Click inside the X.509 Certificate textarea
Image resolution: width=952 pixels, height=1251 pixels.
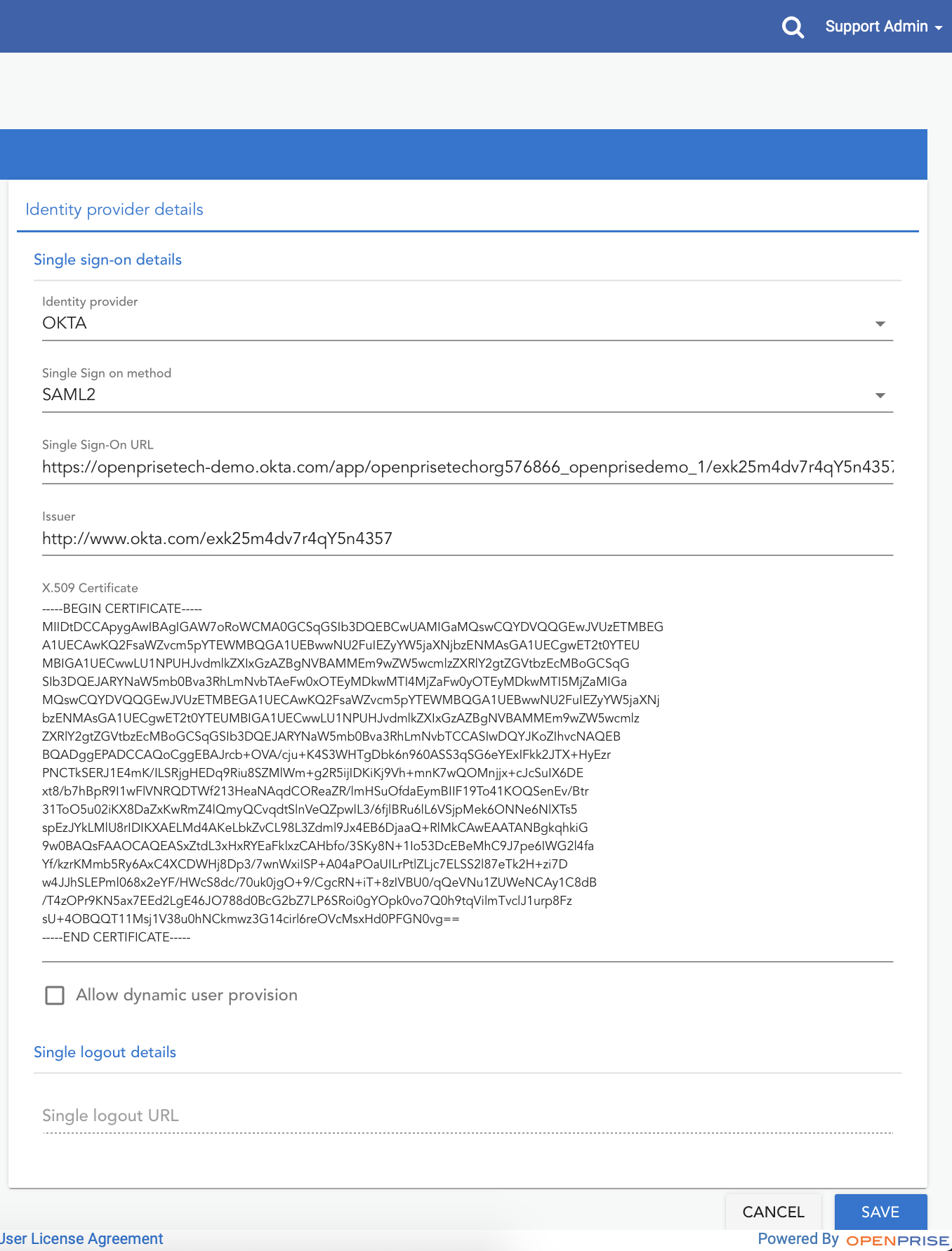coord(468,773)
